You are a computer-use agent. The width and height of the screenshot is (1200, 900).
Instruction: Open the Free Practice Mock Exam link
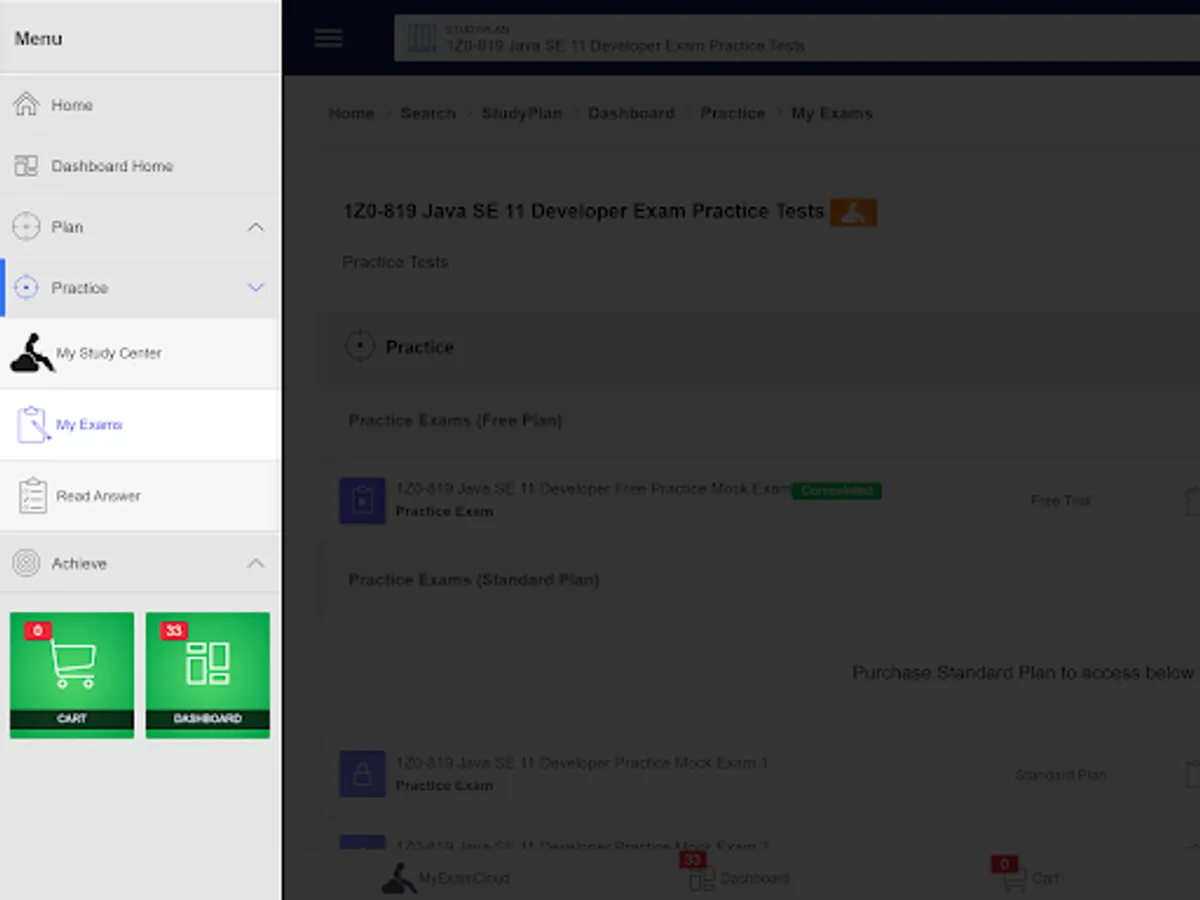(x=594, y=489)
